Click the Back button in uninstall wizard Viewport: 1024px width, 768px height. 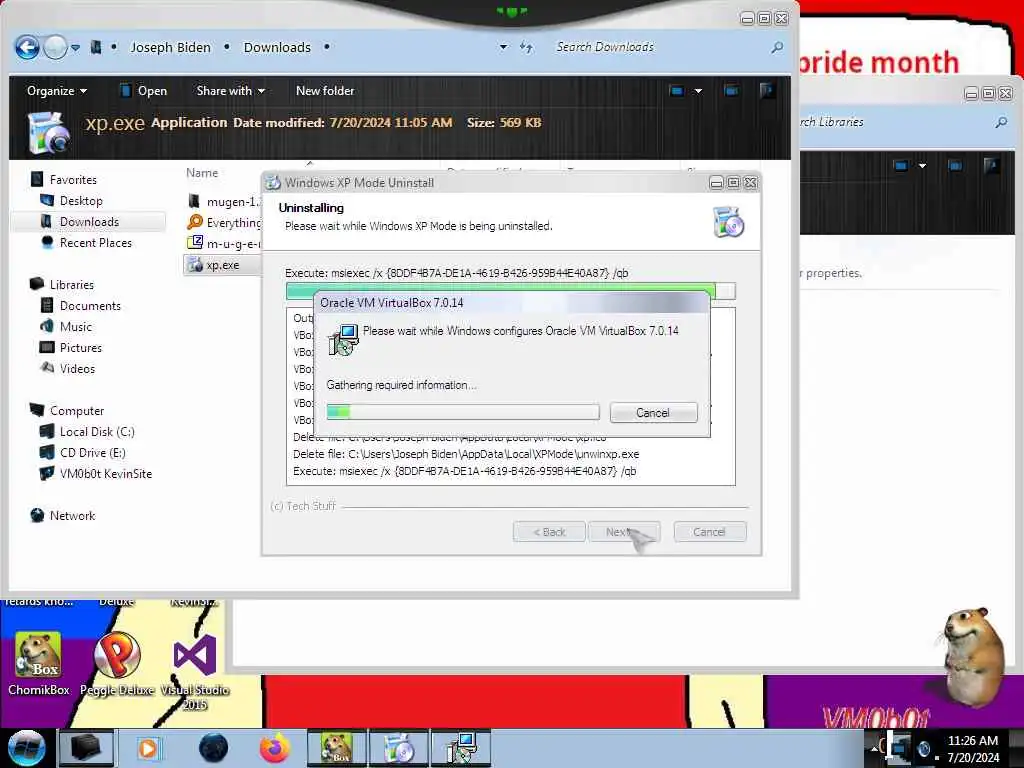(549, 532)
